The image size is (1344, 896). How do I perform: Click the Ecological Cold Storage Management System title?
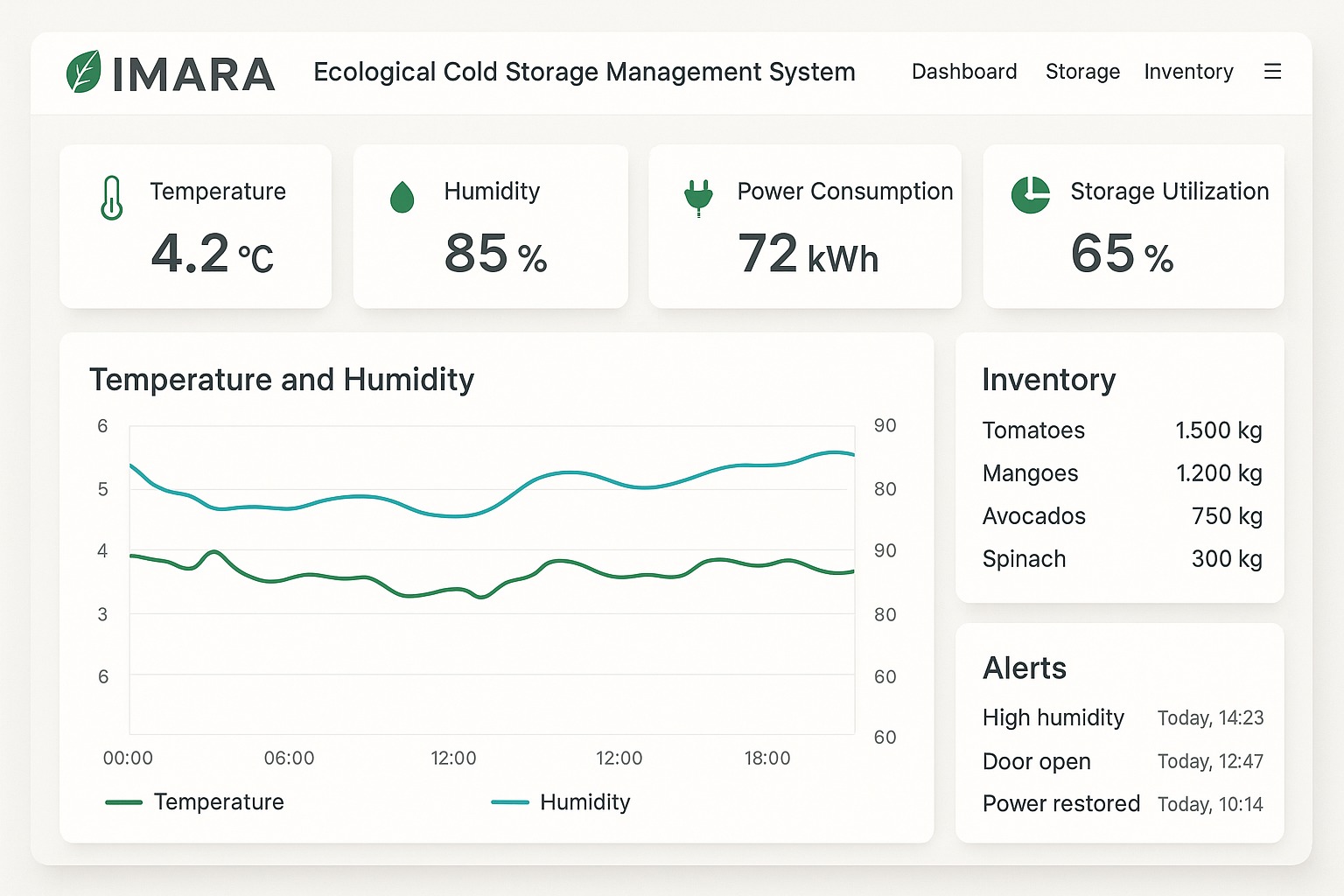pyautogui.click(x=584, y=72)
